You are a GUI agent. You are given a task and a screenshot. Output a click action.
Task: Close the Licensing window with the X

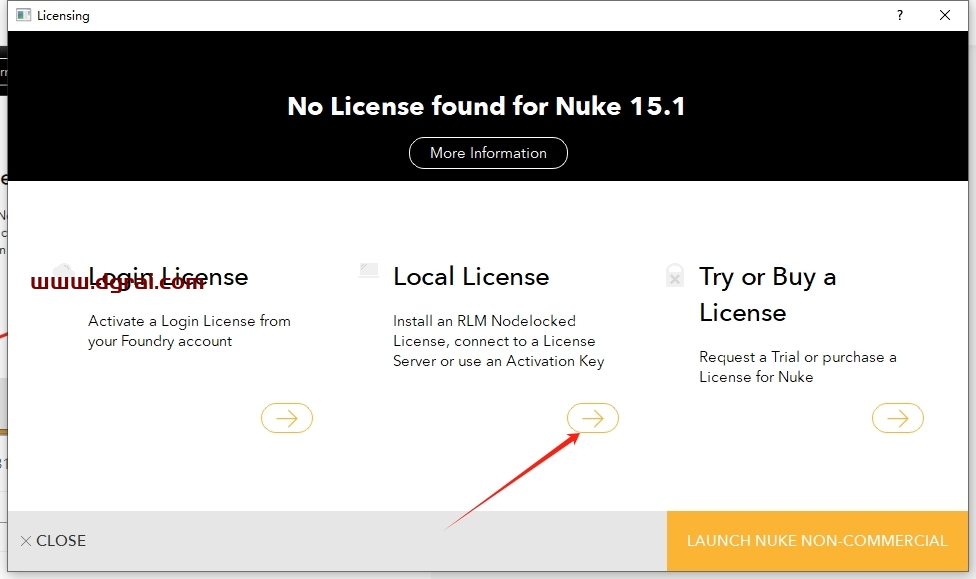click(x=945, y=15)
